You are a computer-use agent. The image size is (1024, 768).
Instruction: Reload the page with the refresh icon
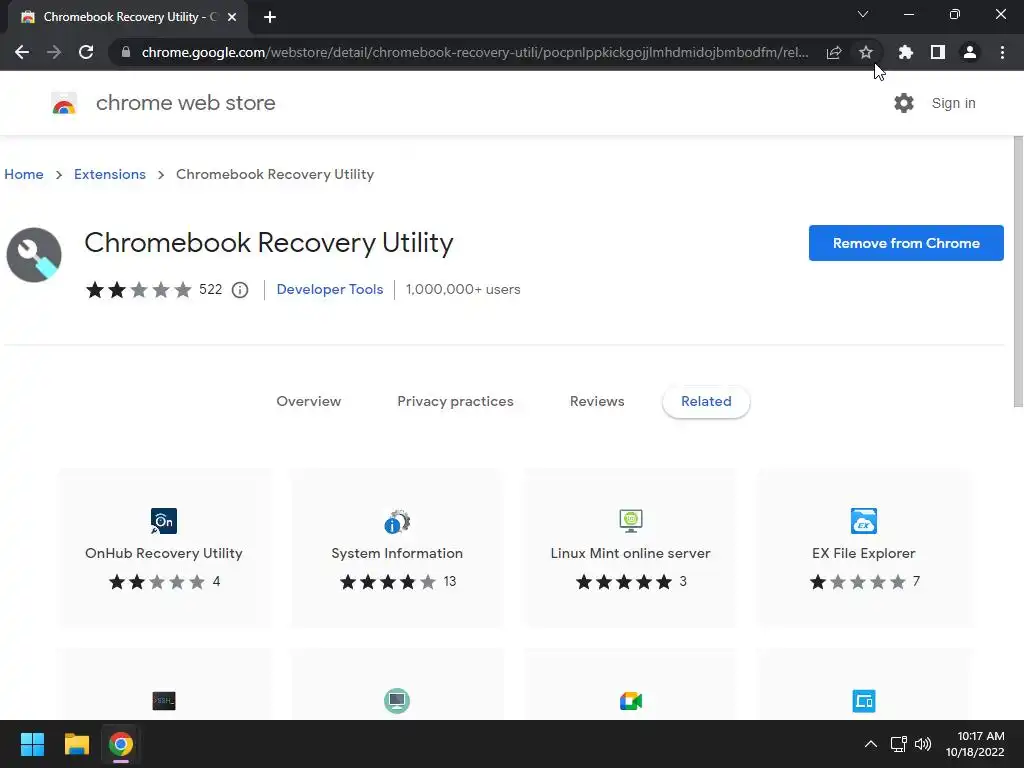coord(86,52)
